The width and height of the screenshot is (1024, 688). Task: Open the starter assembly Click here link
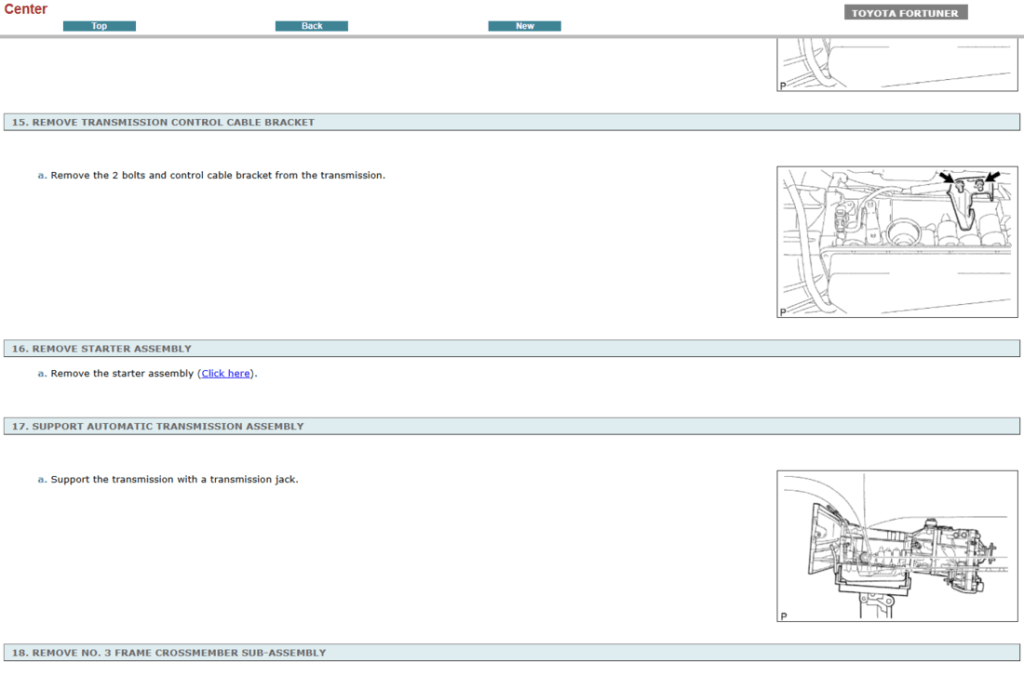pyautogui.click(x=225, y=373)
